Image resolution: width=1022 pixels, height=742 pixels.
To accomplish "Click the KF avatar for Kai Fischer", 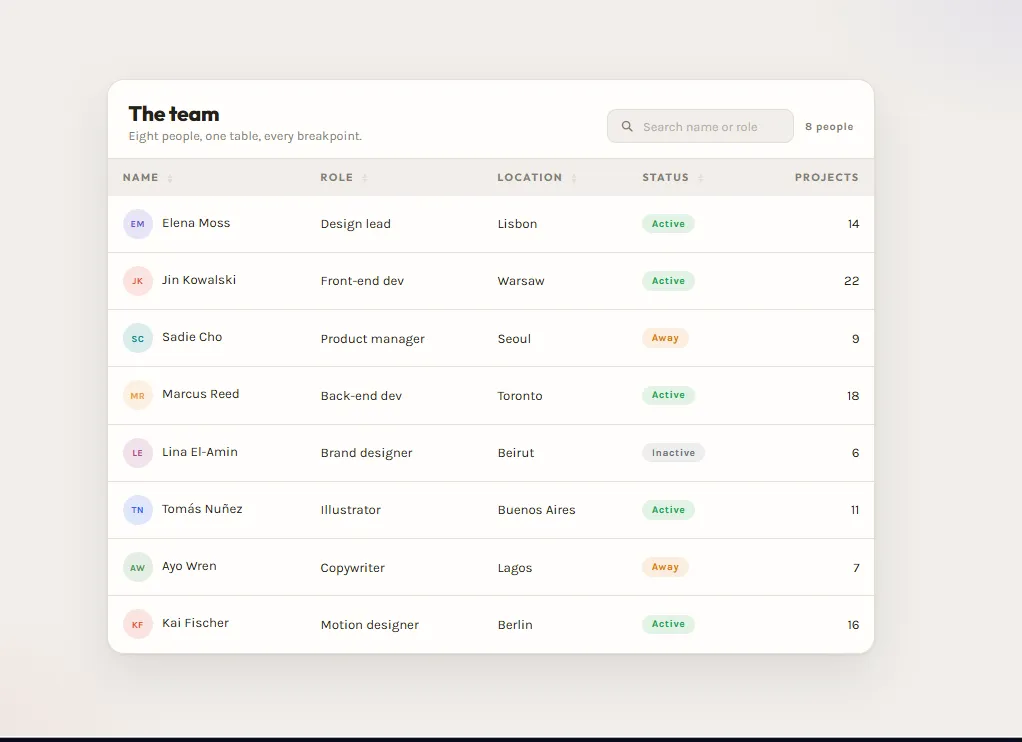I will point(138,624).
